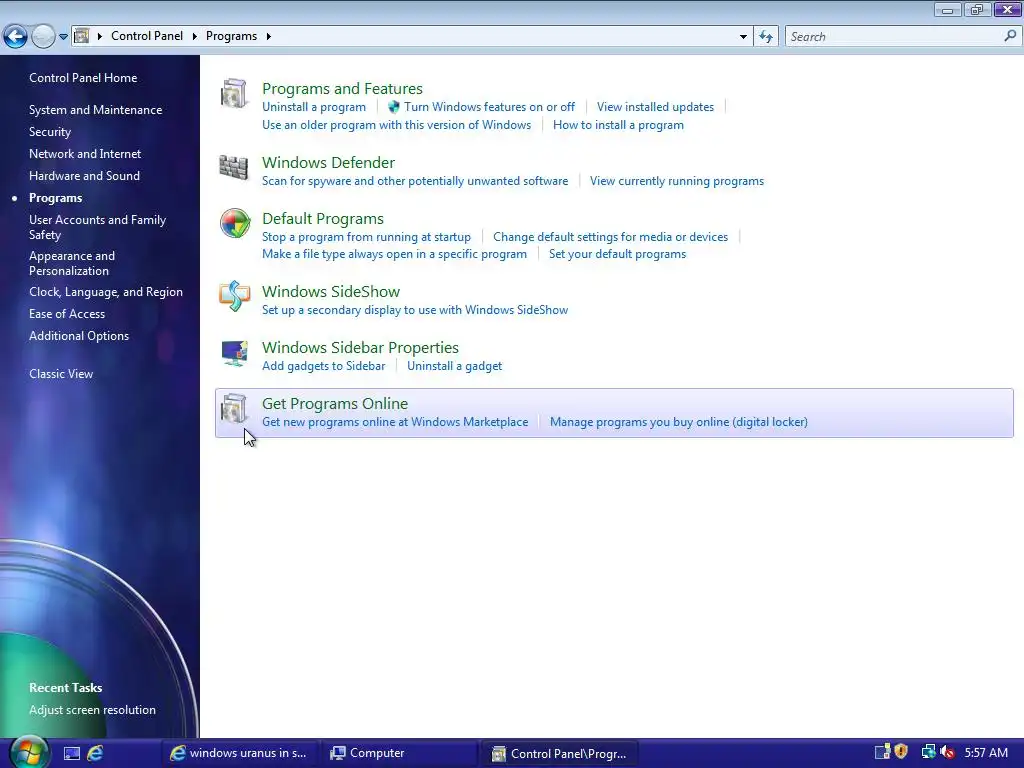Screen dimensions: 1024x768
Task: Click Uninstall a program link
Action: [313, 107]
